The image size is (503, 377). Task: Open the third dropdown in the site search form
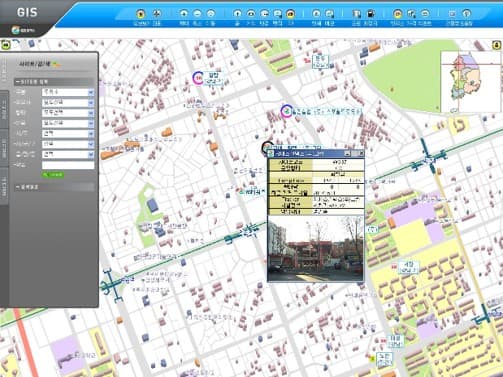pyautogui.click(x=68, y=113)
